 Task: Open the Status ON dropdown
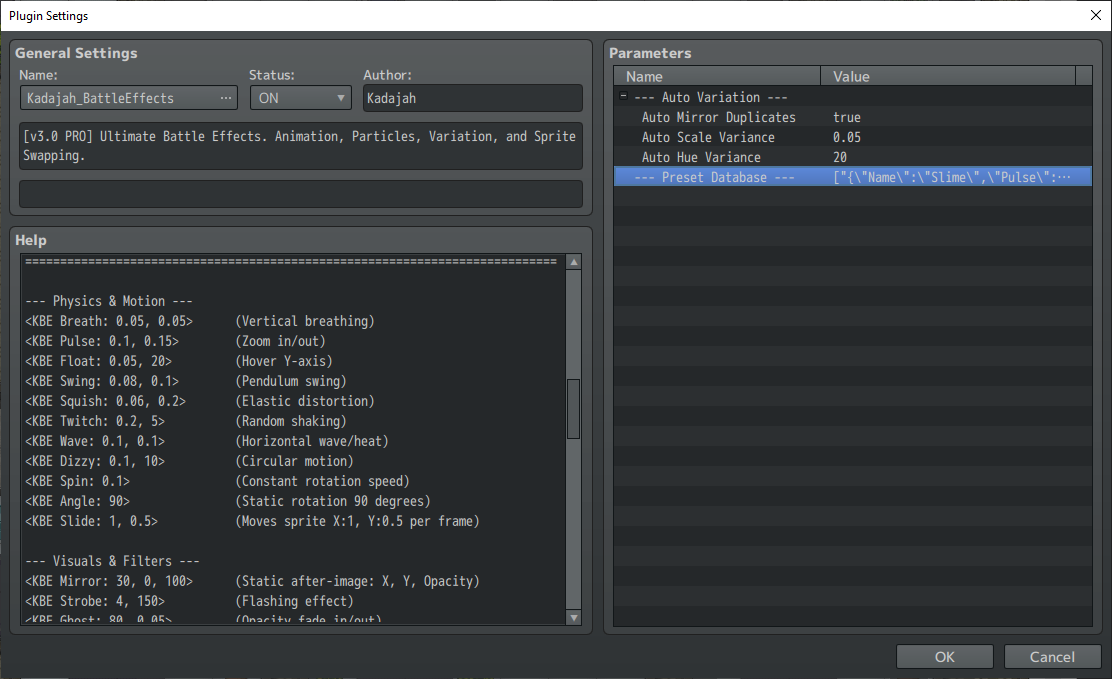click(301, 98)
